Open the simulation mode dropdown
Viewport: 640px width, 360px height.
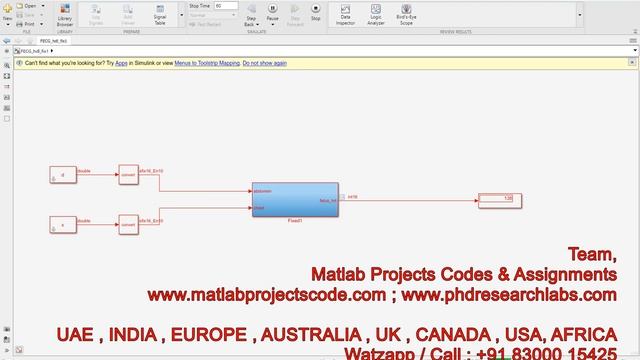coord(212,15)
